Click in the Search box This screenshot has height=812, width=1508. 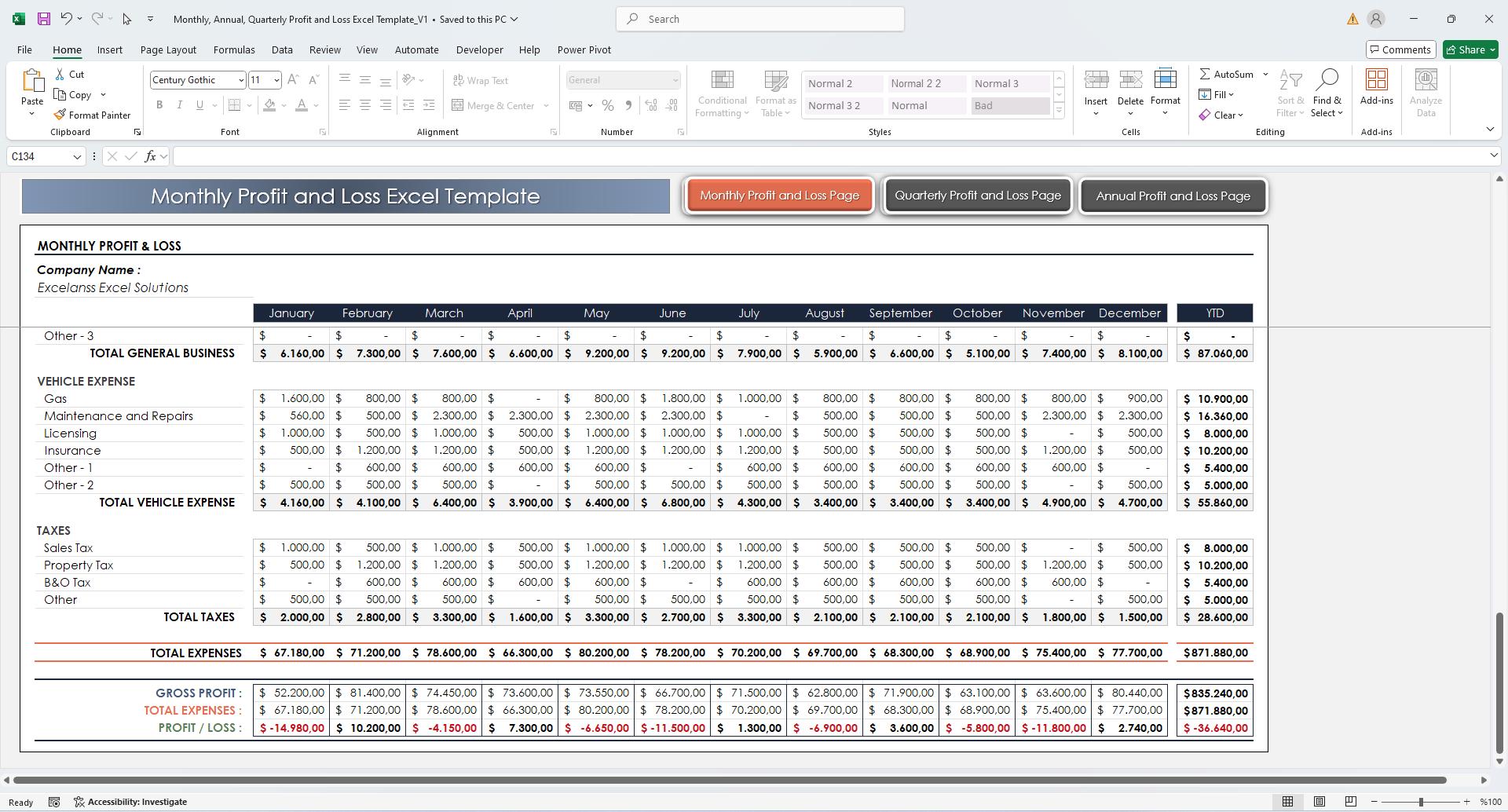tap(760, 19)
